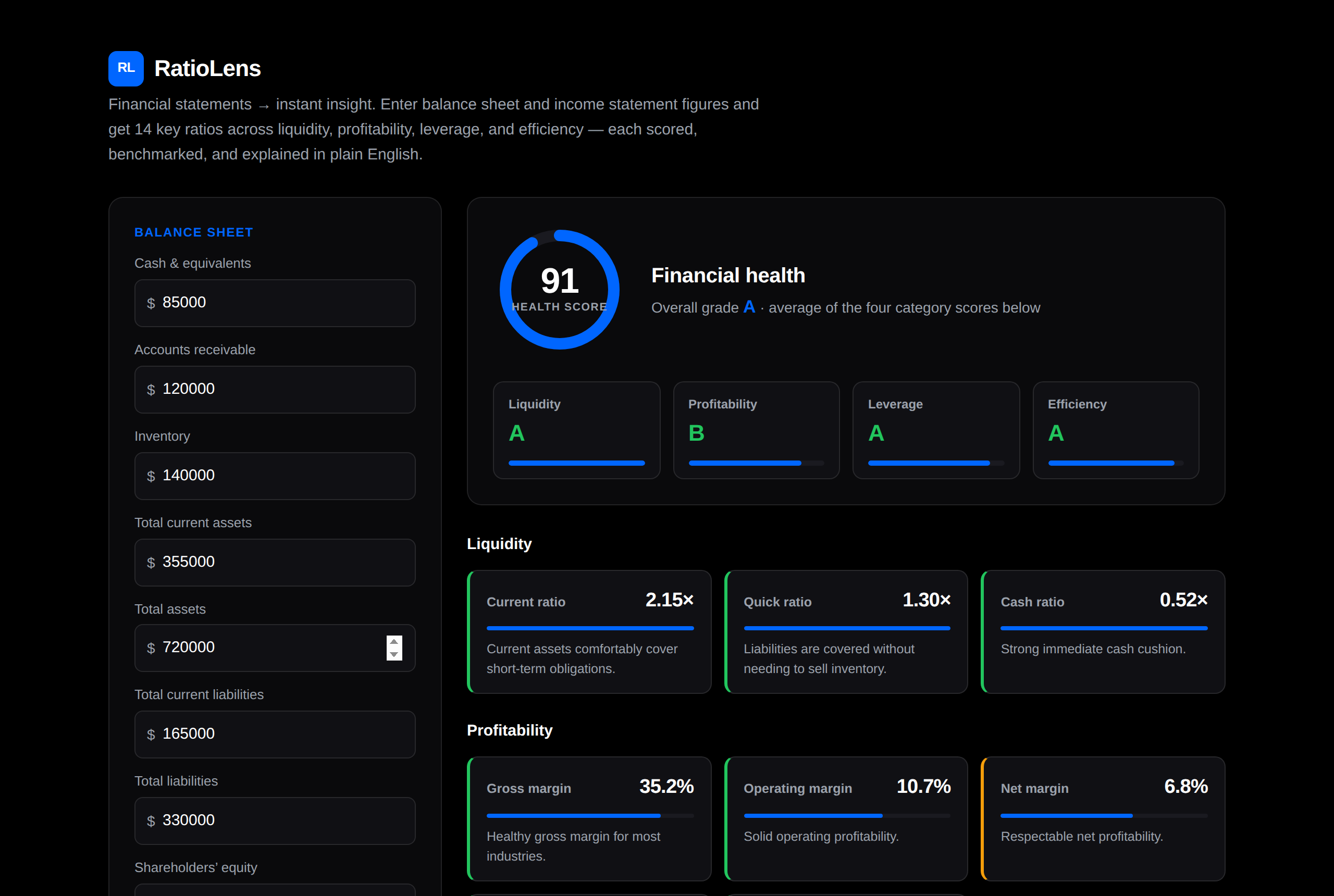This screenshot has width=1334, height=896.
Task: Select the Current ratio 2.15× card
Action: pyautogui.click(x=589, y=632)
